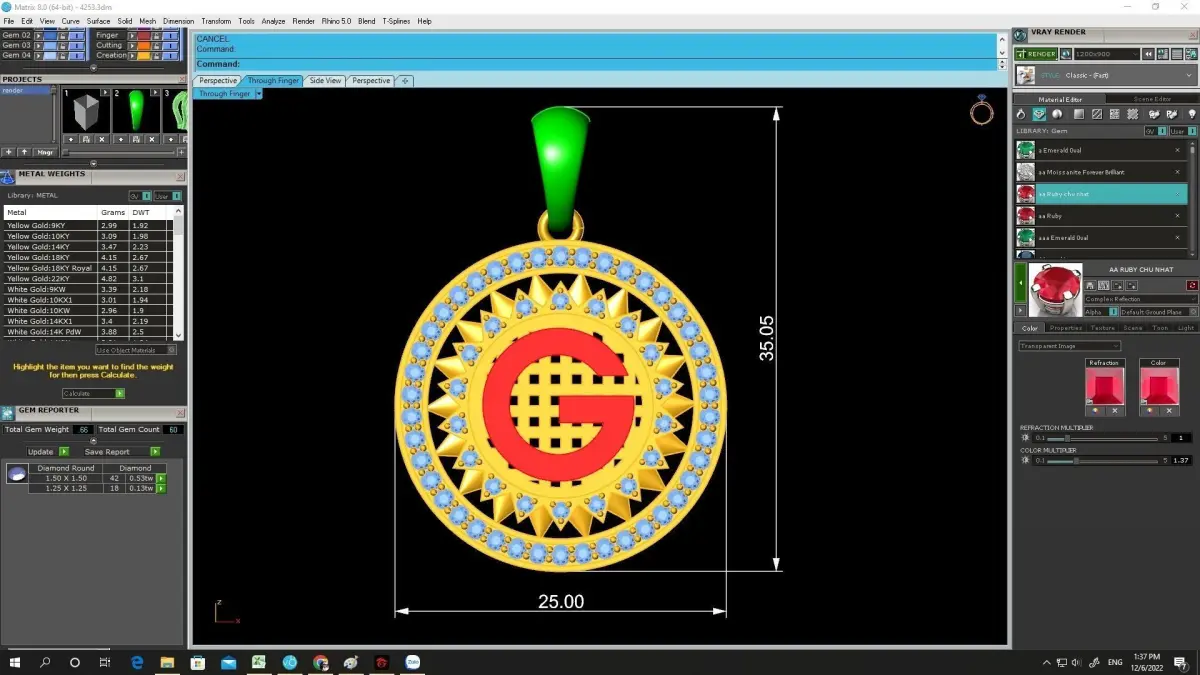Click the save material icon under AA RUBY CHU NHAT
The image size is (1200, 675).
pos(1090,286)
